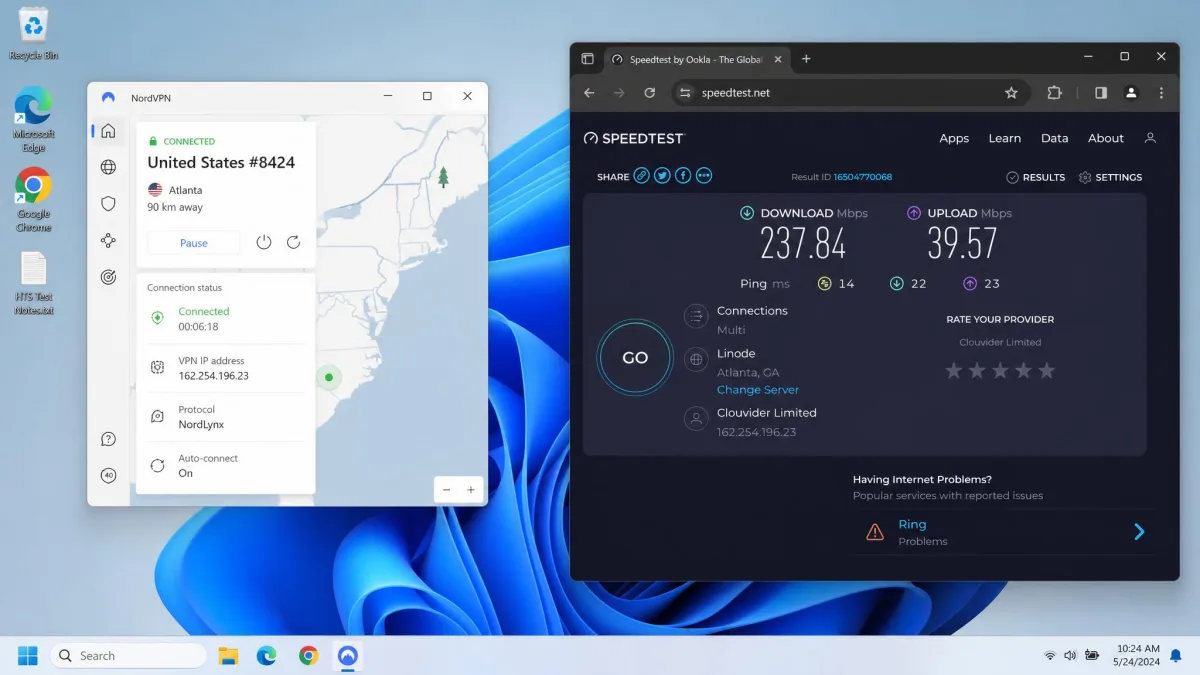1200x675 pixels.
Task: Click the Chrome forward arrow button
Action: [x=619, y=93]
